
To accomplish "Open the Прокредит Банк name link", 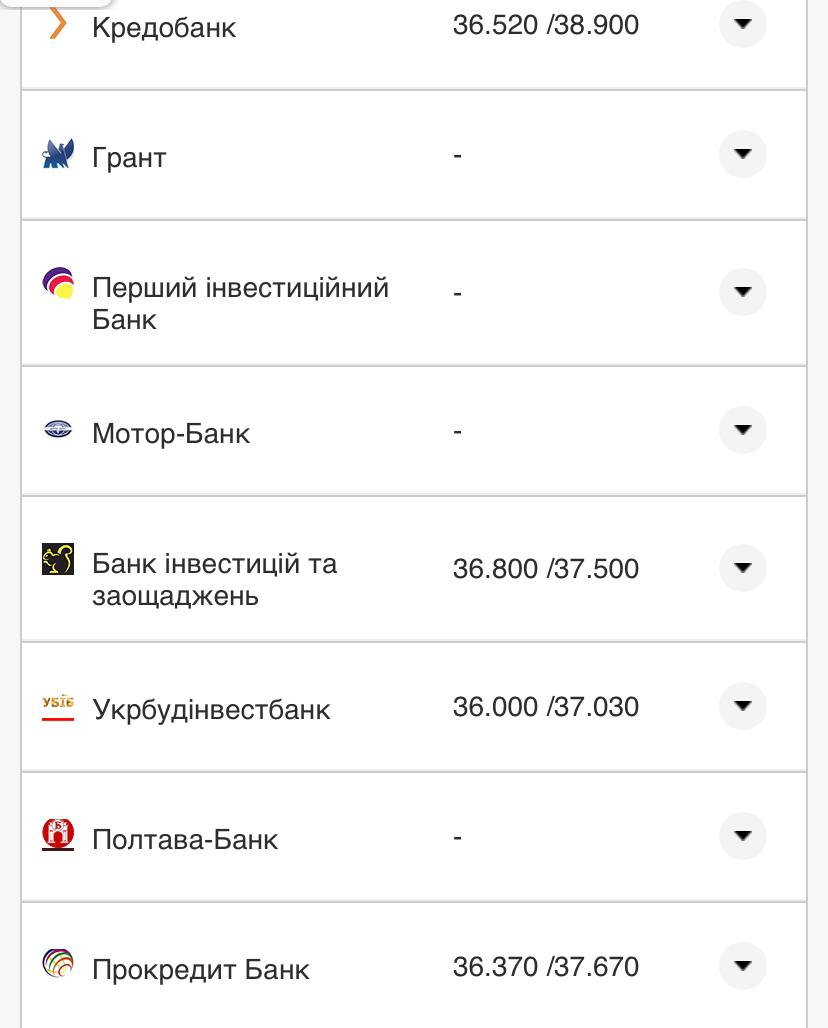I will click(x=201, y=970).
